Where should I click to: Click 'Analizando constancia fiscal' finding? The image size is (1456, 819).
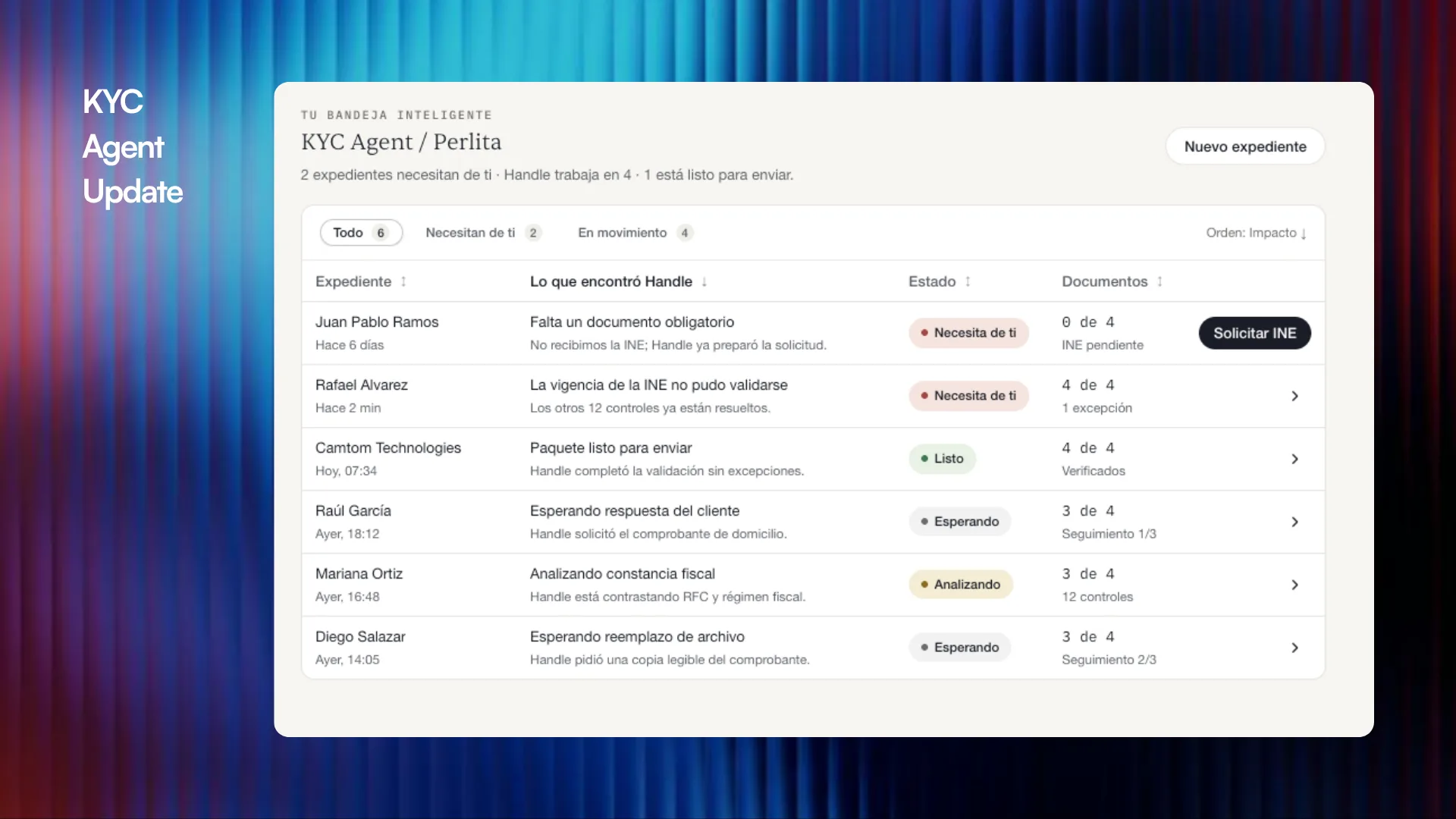pos(623,574)
